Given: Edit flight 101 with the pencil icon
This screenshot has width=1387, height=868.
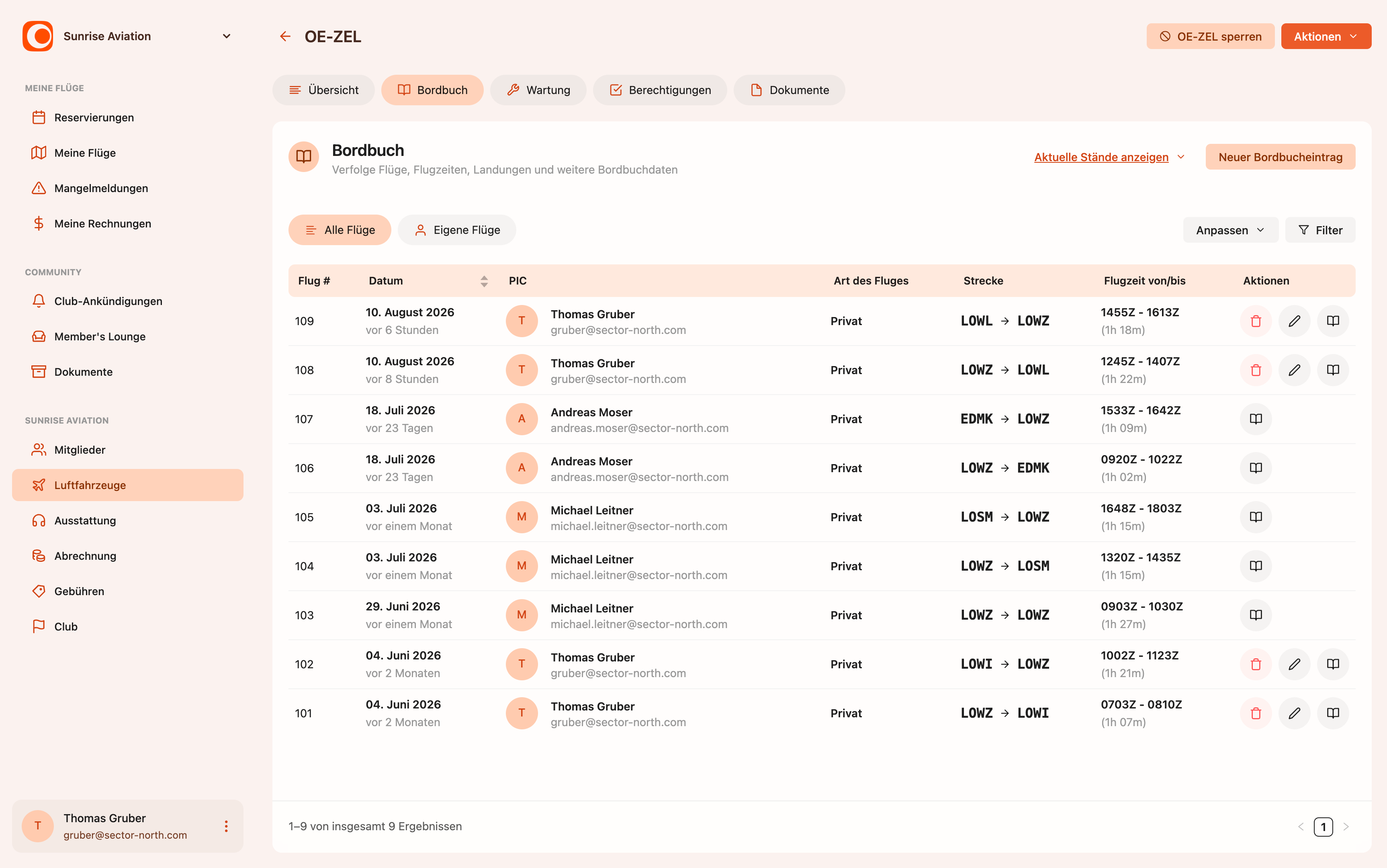Looking at the screenshot, I should [x=1294, y=714].
